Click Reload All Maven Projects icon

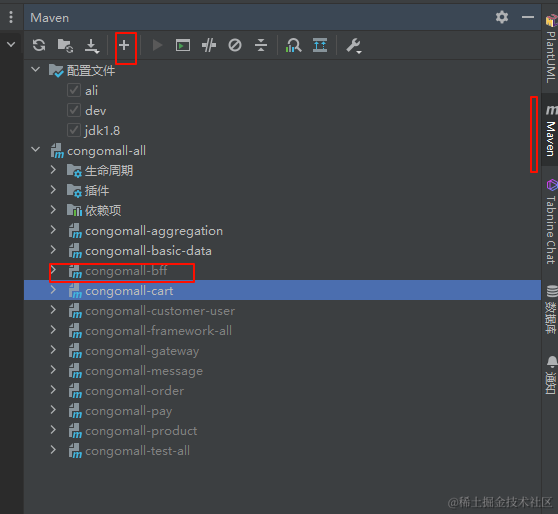tap(39, 46)
